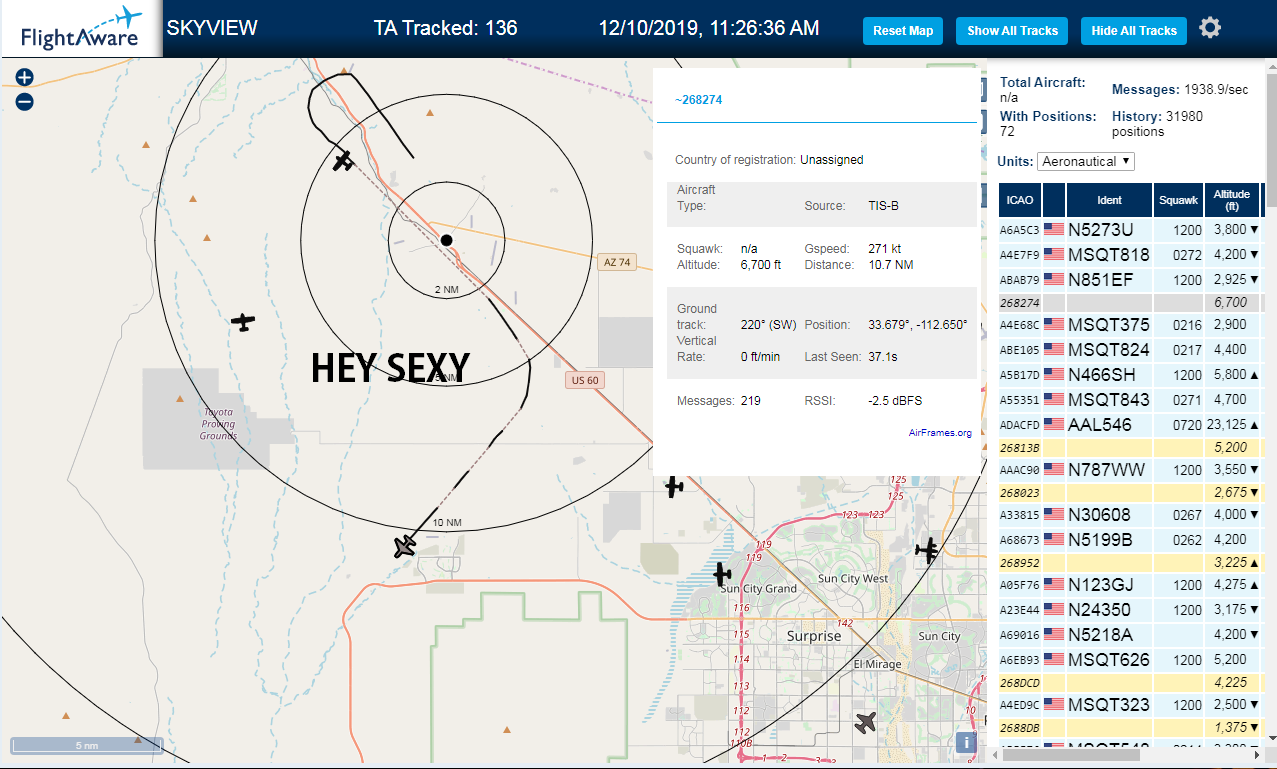Select the aircraft icon on the 10 NM ring
This screenshot has width=1277, height=769.
[x=404, y=546]
